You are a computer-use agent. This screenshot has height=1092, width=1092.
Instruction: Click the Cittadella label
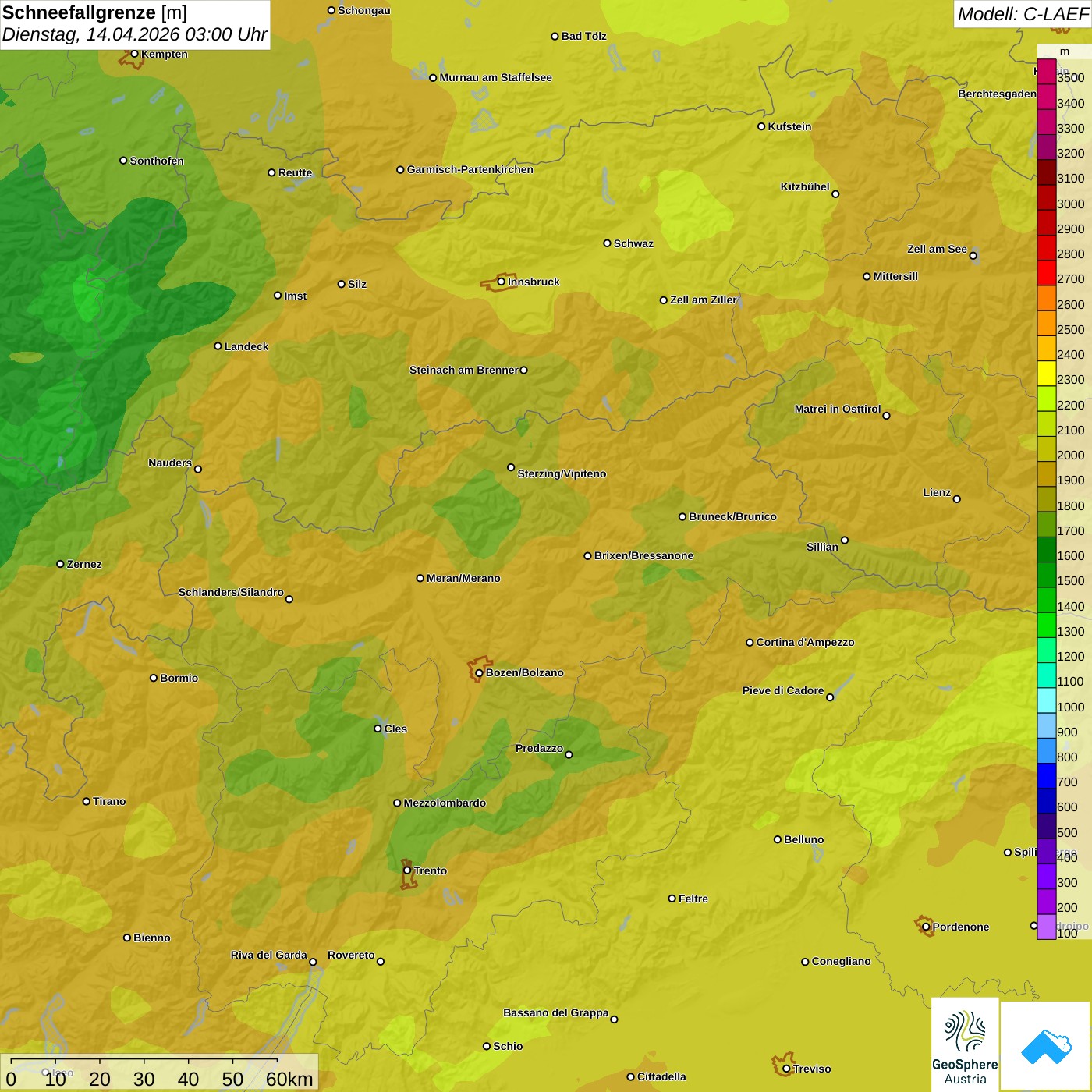661,1076
